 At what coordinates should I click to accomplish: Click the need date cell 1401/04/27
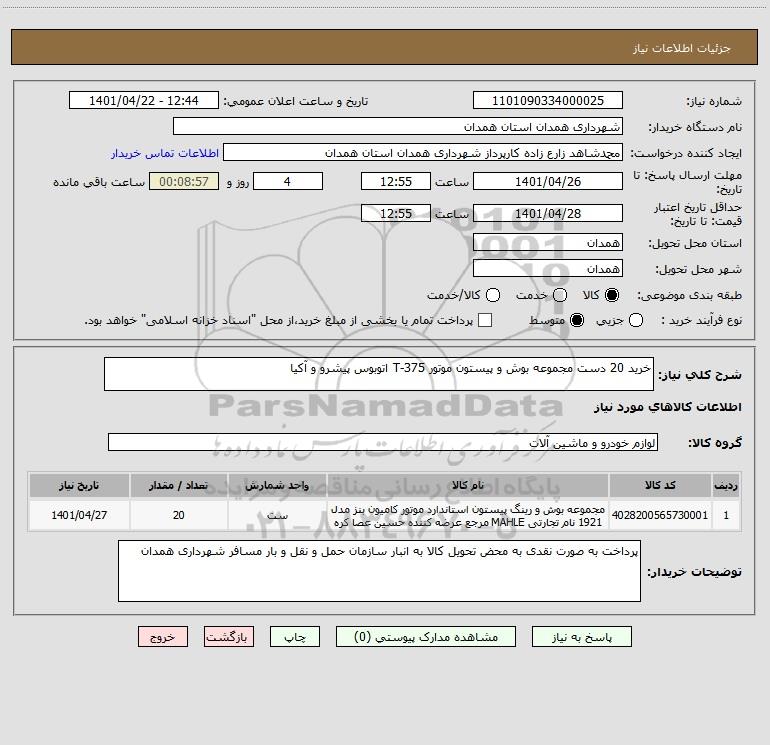[79, 515]
